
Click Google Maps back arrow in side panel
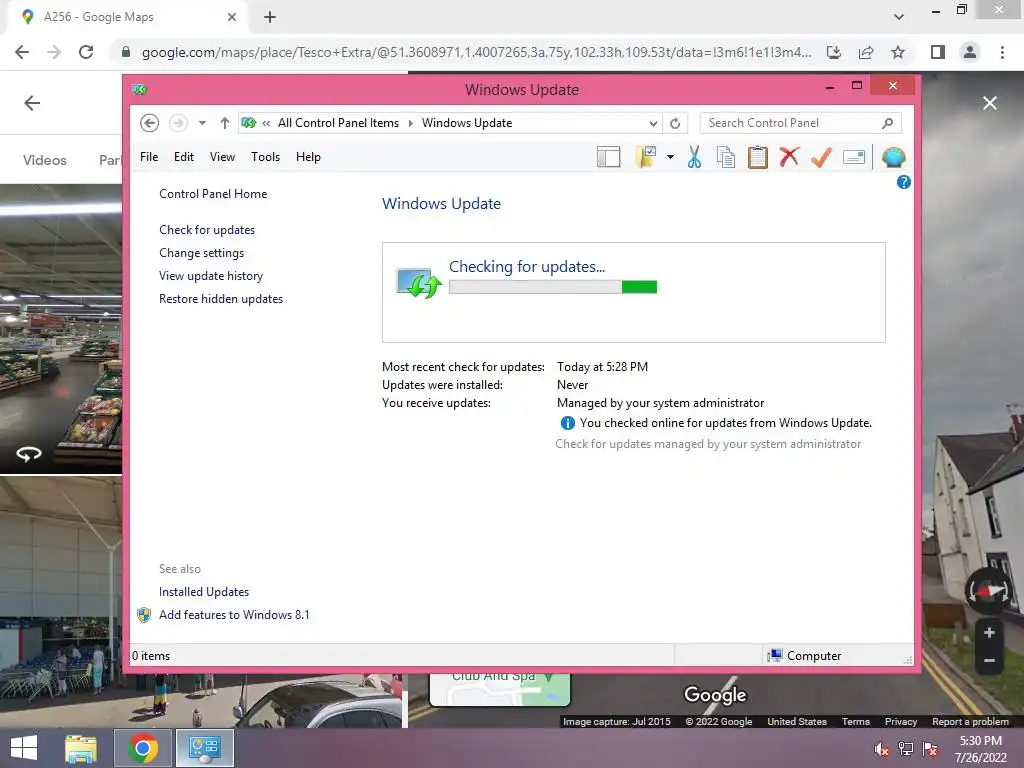click(x=32, y=103)
